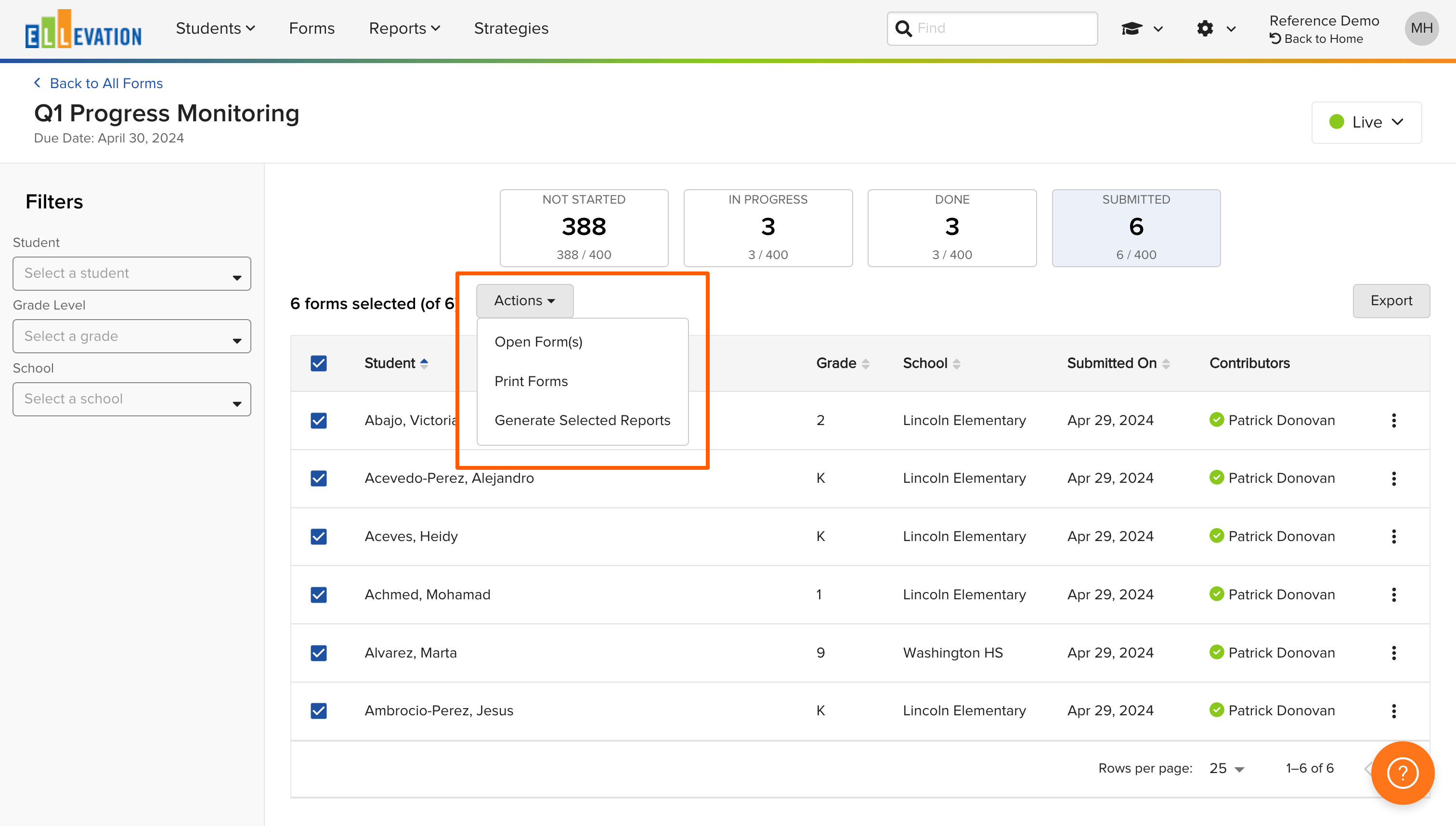Viewport: 1456px width, 826px height.
Task: Open row menu for Acevedo-Perez, Alejandro
Action: coord(1393,478)
